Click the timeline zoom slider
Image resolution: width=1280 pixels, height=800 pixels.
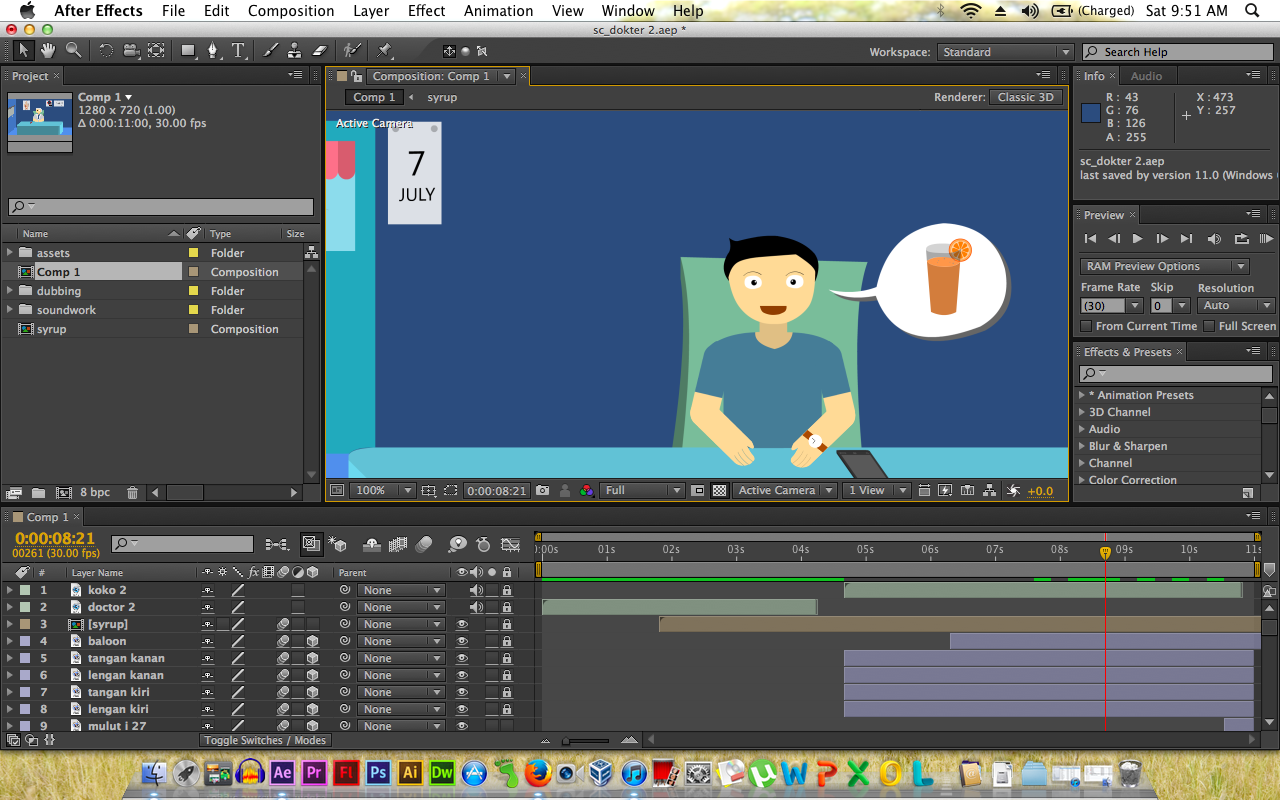click(587, 741)
